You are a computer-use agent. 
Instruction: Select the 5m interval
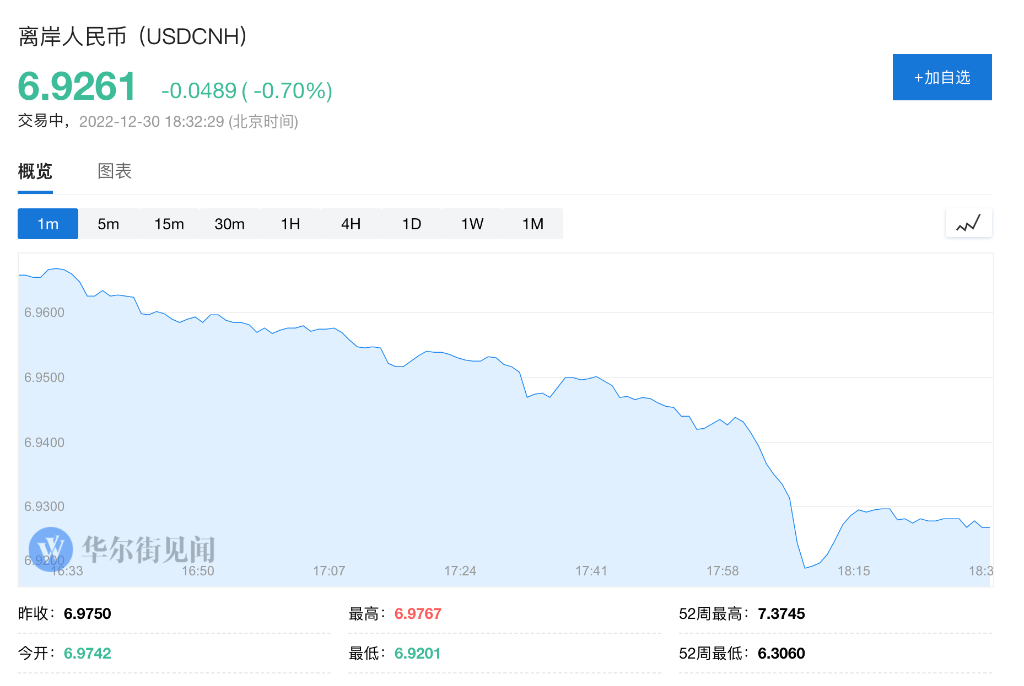pos(108,224)
